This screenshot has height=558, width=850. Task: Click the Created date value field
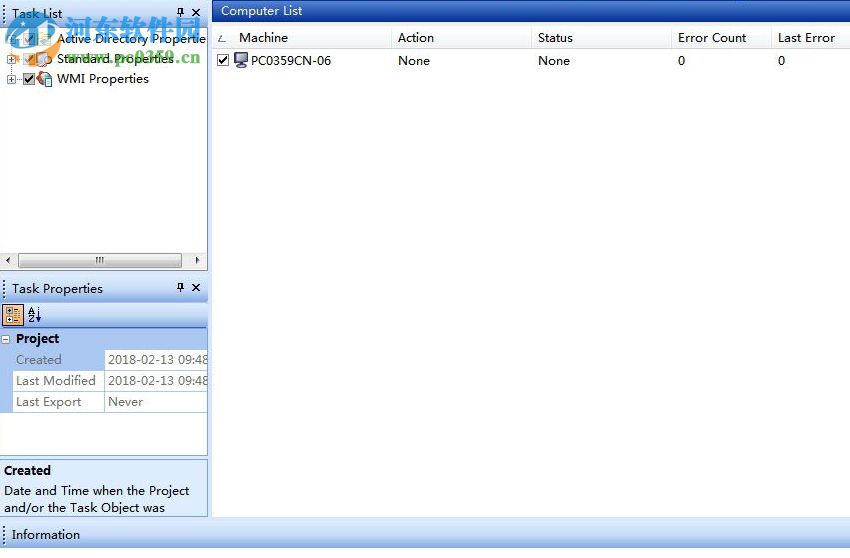coord(156,360)
